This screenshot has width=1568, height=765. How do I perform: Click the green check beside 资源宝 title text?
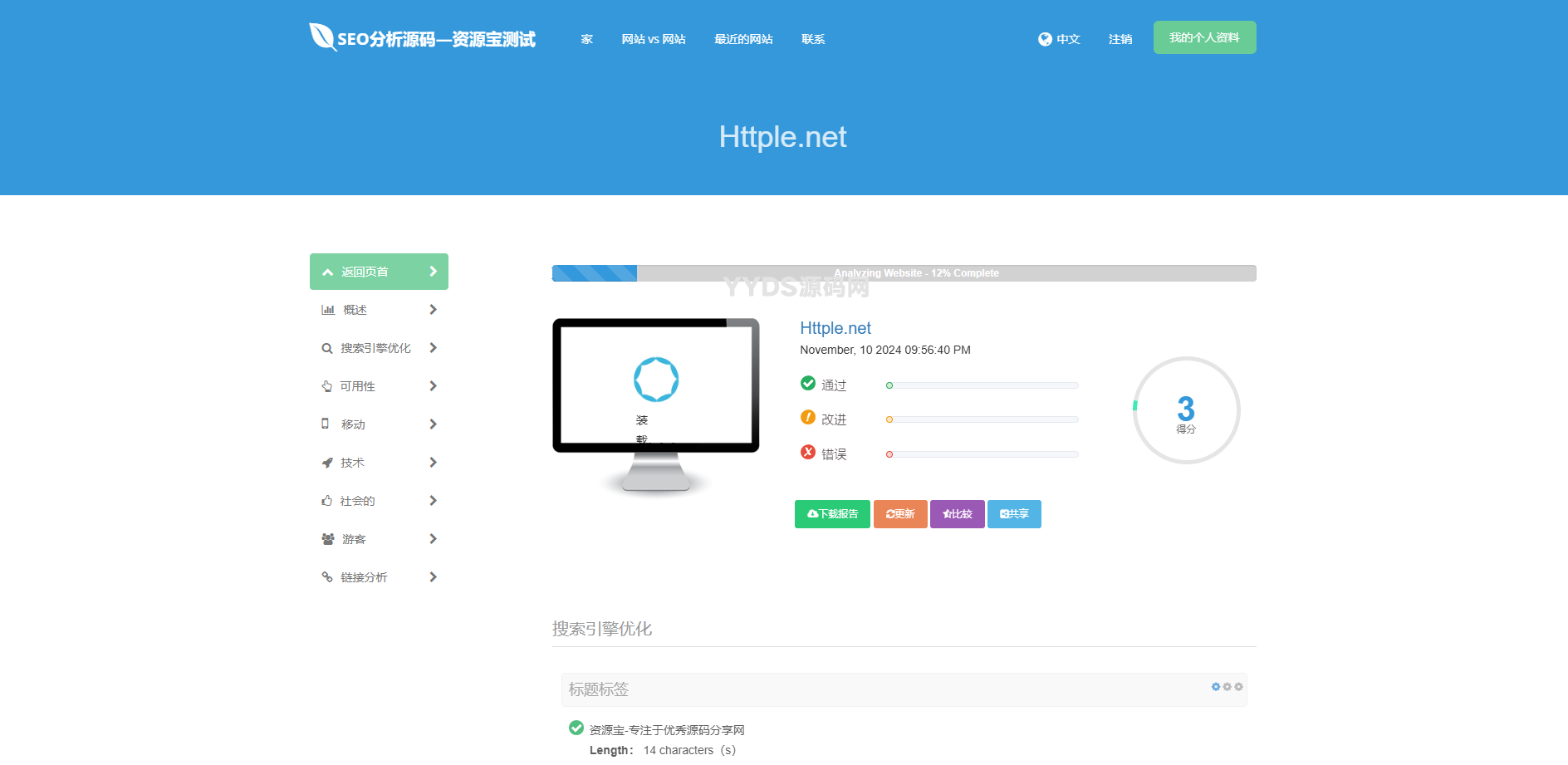576,728
